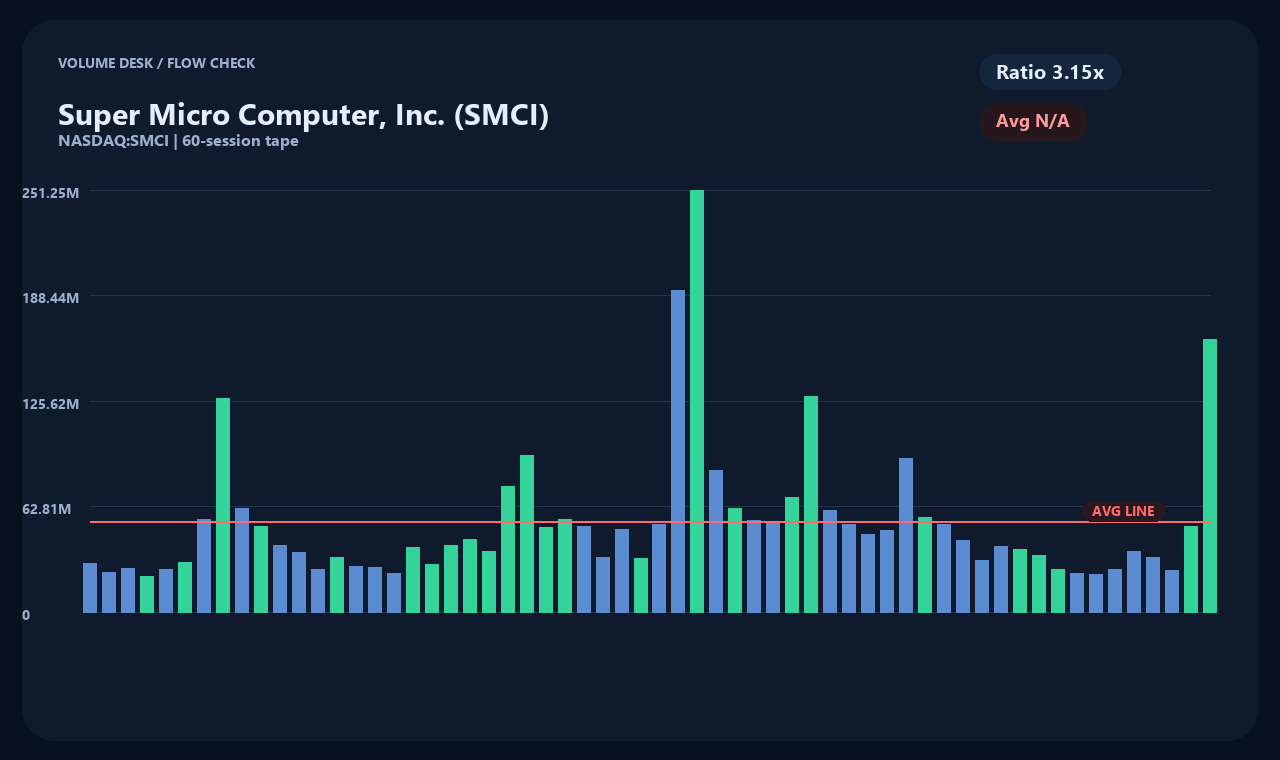This screenshot has height=760, width=1280.
Task: Click the 62.81M axis label
Action: click(x=47, y=509)
